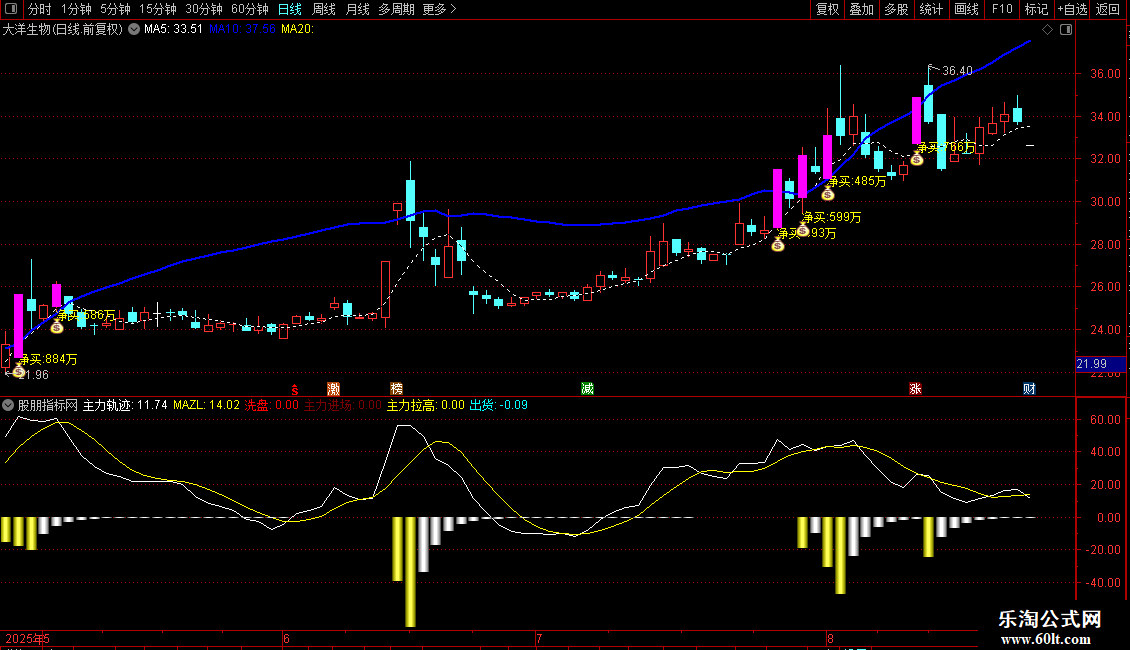The height and width of the screenshot is (650, 1130).
Task: Click the 36.40 high price label
Action: pyautogui.click(x=957, y=71)
